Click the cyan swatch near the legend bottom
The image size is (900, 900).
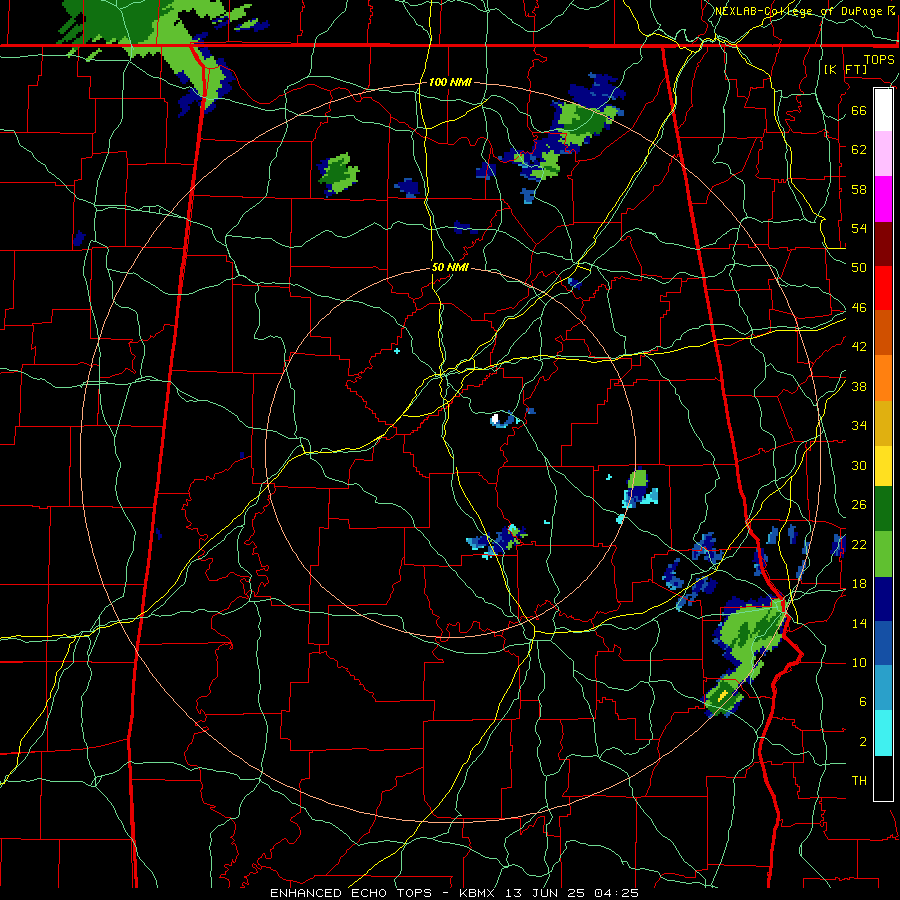pyautogui.click(x=883, y=733)
